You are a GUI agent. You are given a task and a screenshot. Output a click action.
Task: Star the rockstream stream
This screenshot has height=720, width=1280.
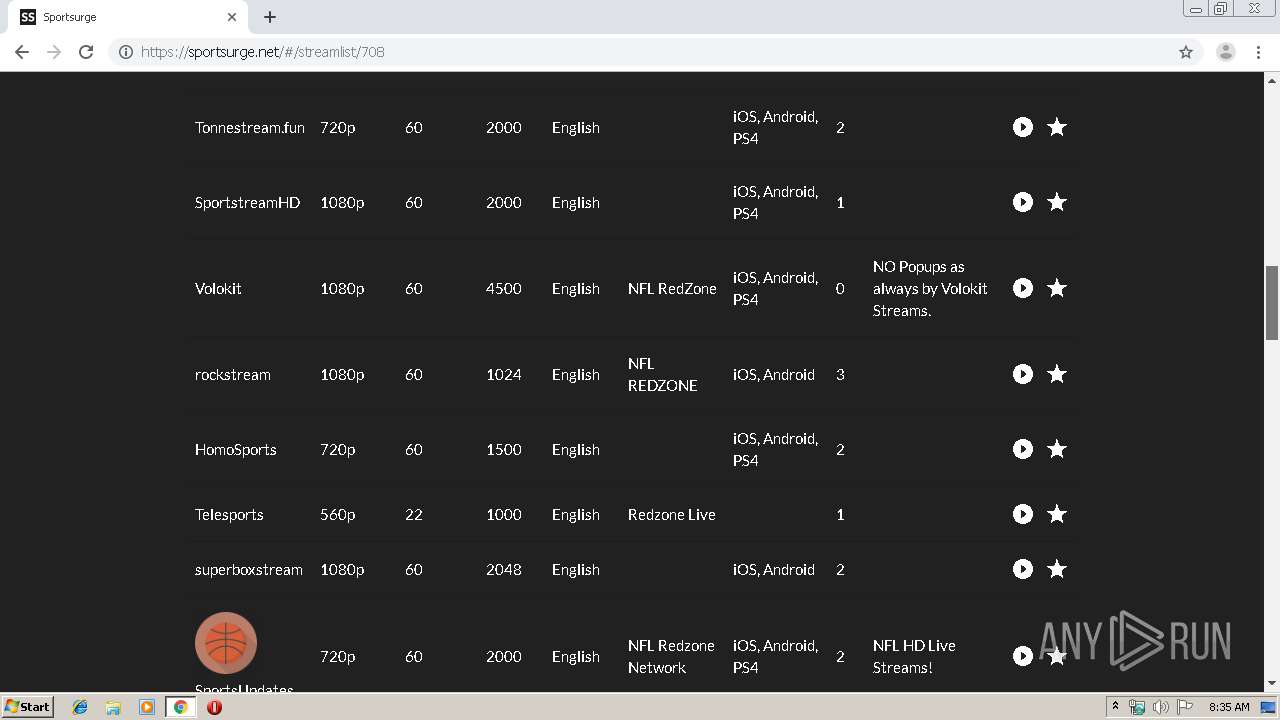point(1057,374)
